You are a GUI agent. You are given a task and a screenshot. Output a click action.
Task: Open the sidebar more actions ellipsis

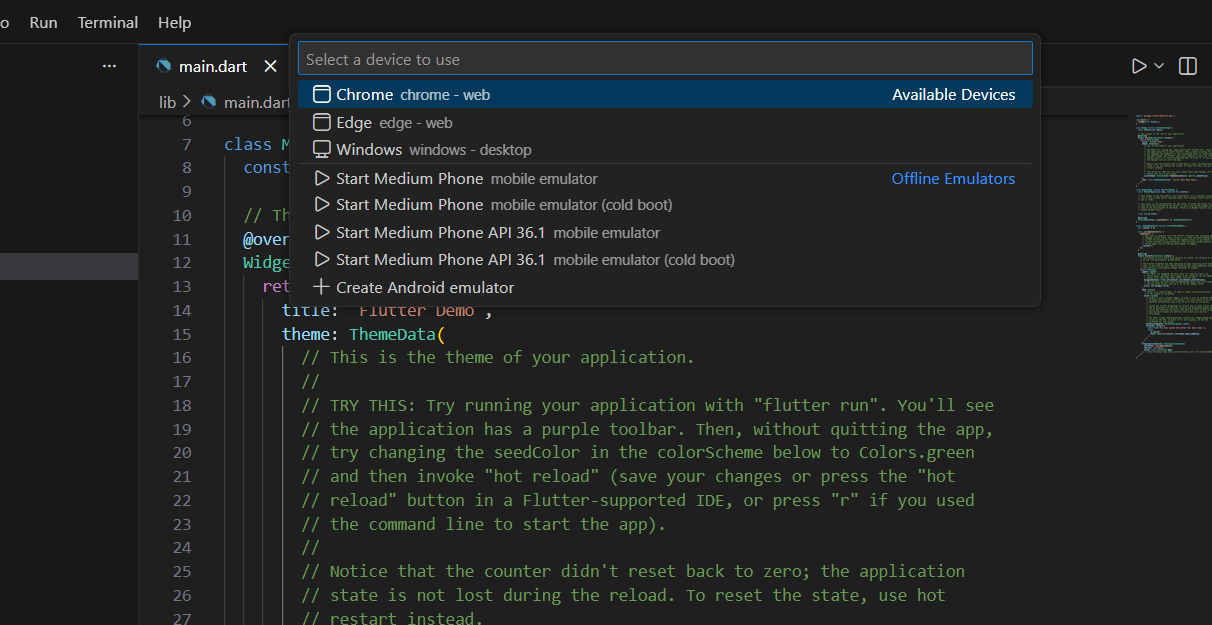tap(109, 66)
